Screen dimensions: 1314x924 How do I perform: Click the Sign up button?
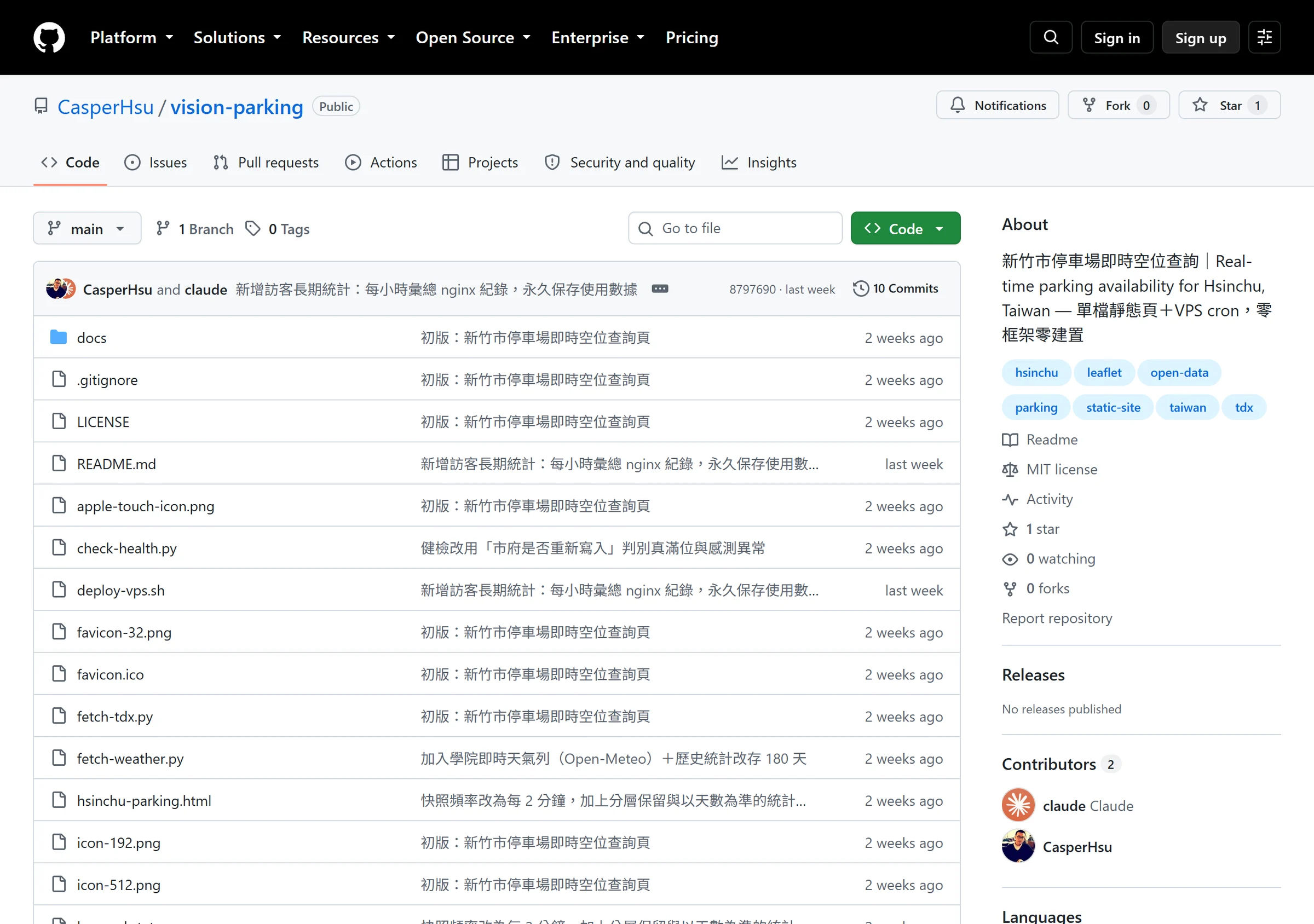pyautogui.click(x=1201, y=38)
